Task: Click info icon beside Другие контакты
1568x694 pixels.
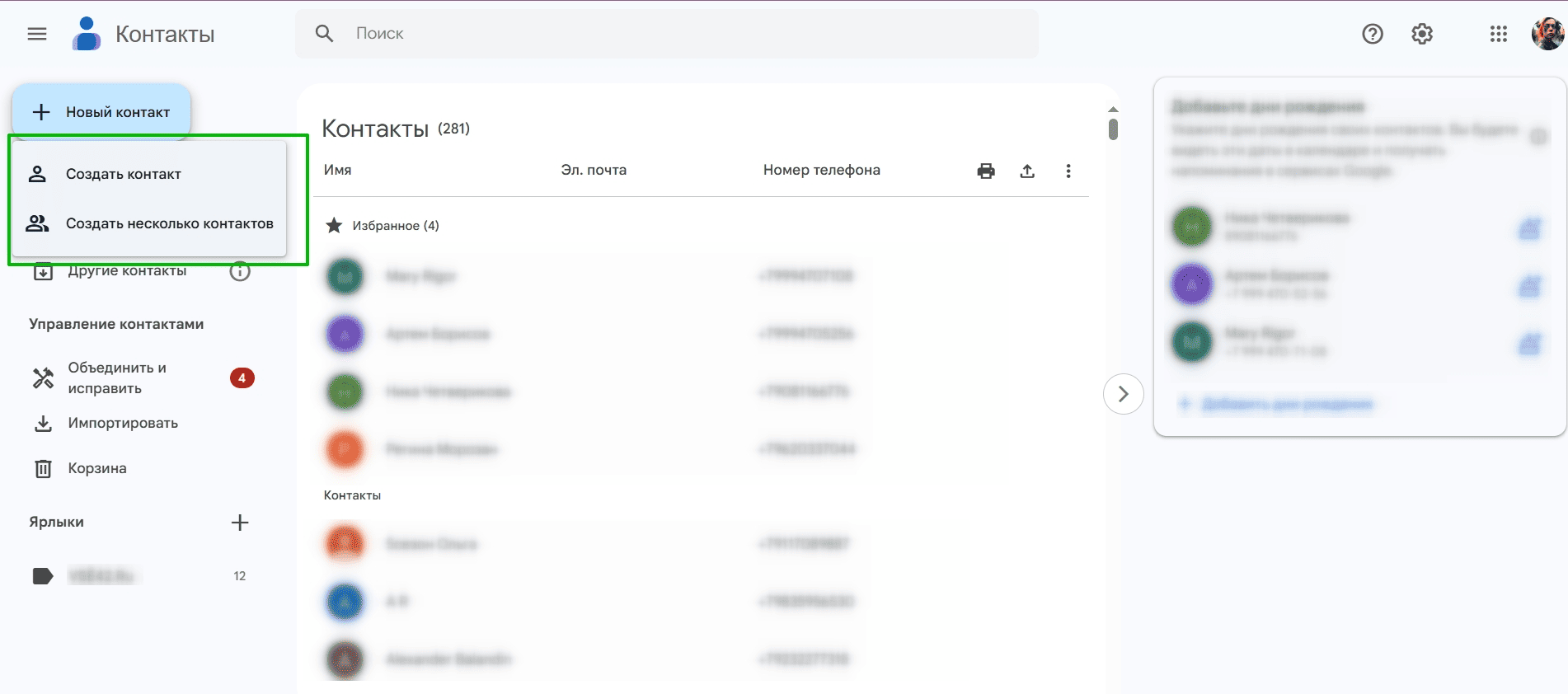Action: pyautogui.click(x=240, y=271)
